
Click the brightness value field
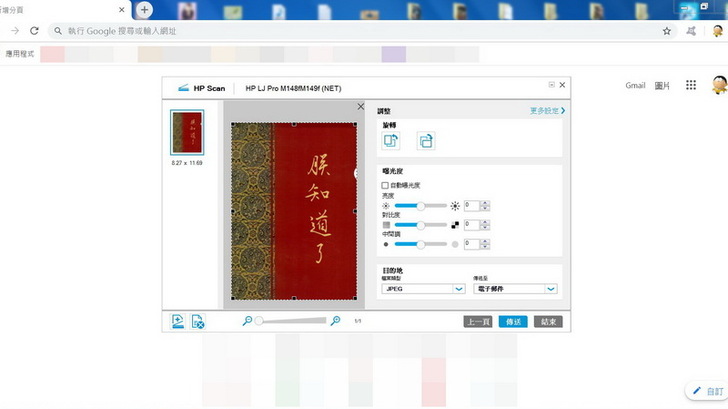click(x=472, y=206)
